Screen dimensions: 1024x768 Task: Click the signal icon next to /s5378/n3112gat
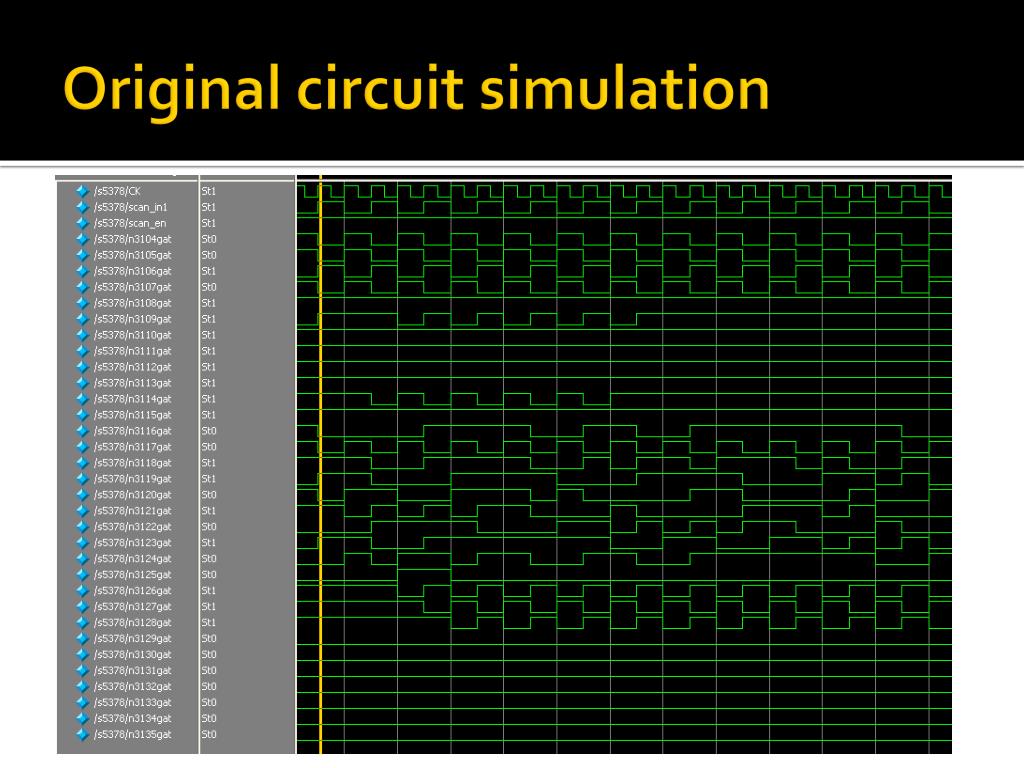(82, 367)
